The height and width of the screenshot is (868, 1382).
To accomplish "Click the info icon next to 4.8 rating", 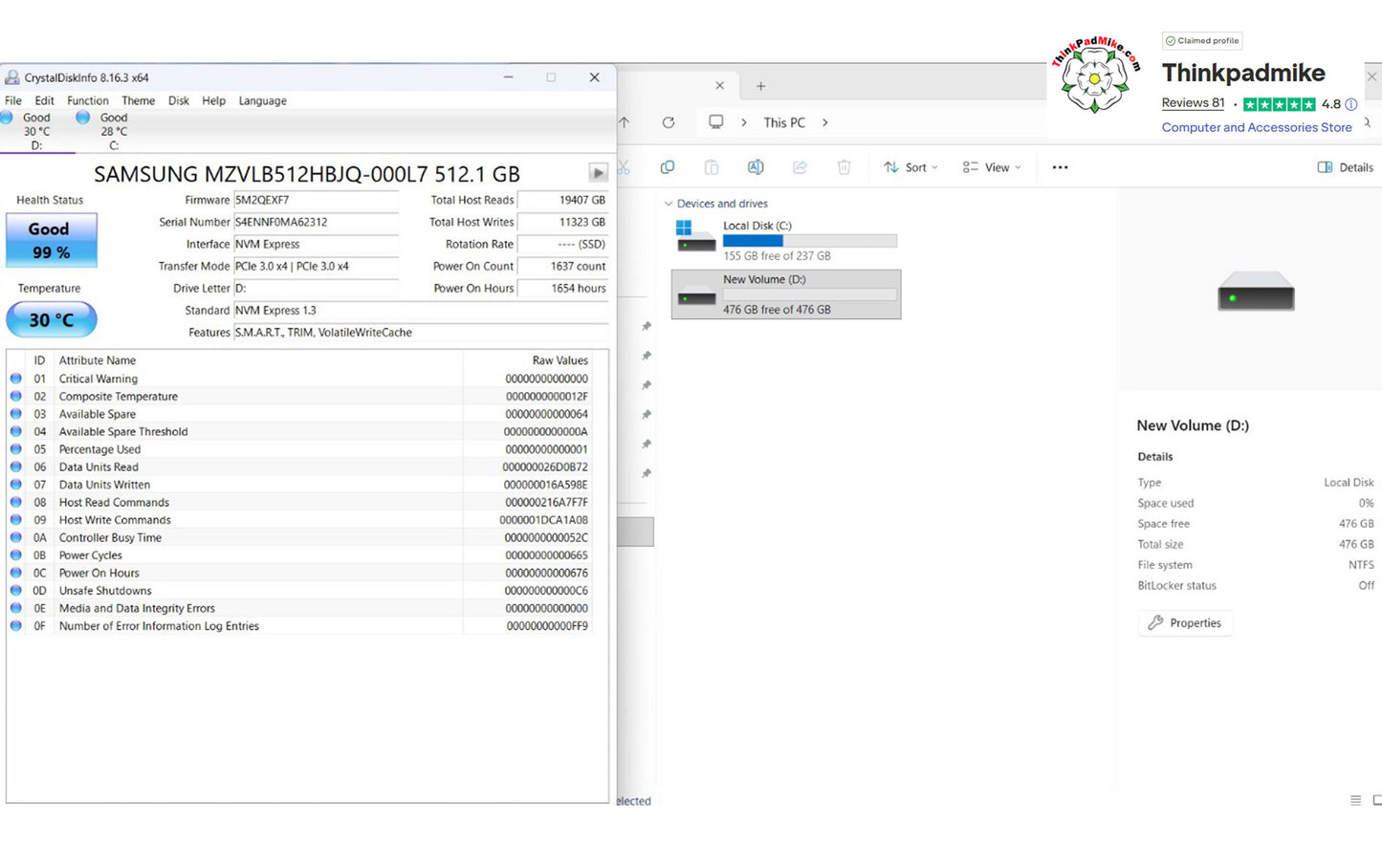I will [1351, 104].
